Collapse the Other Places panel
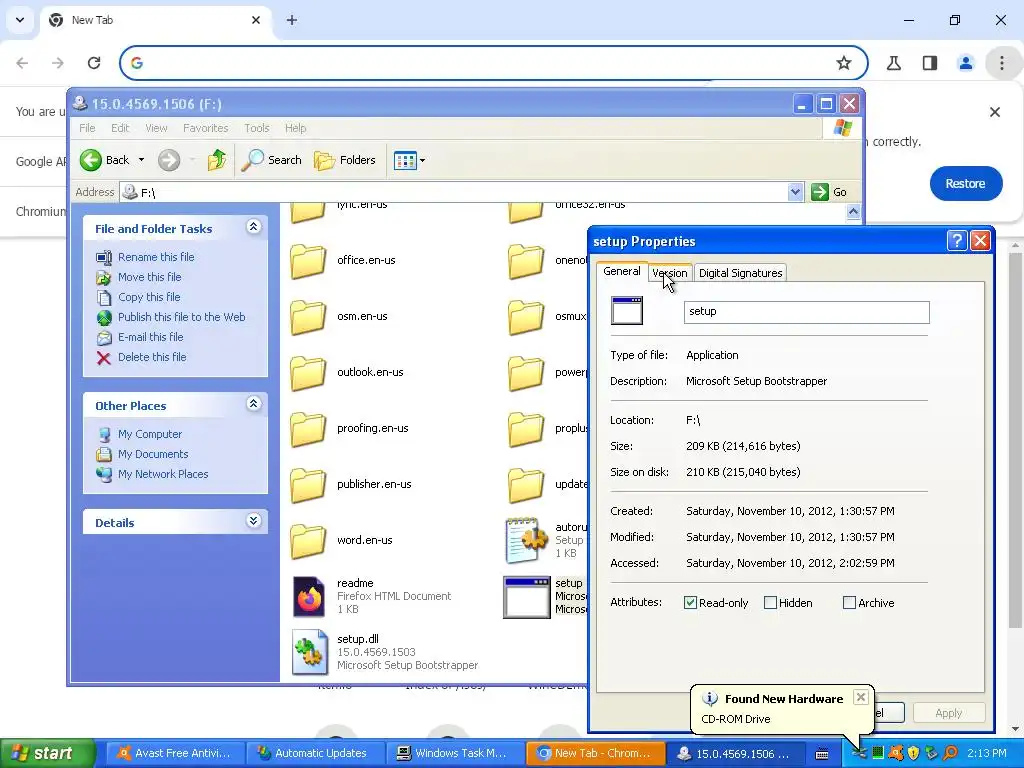 253,404
